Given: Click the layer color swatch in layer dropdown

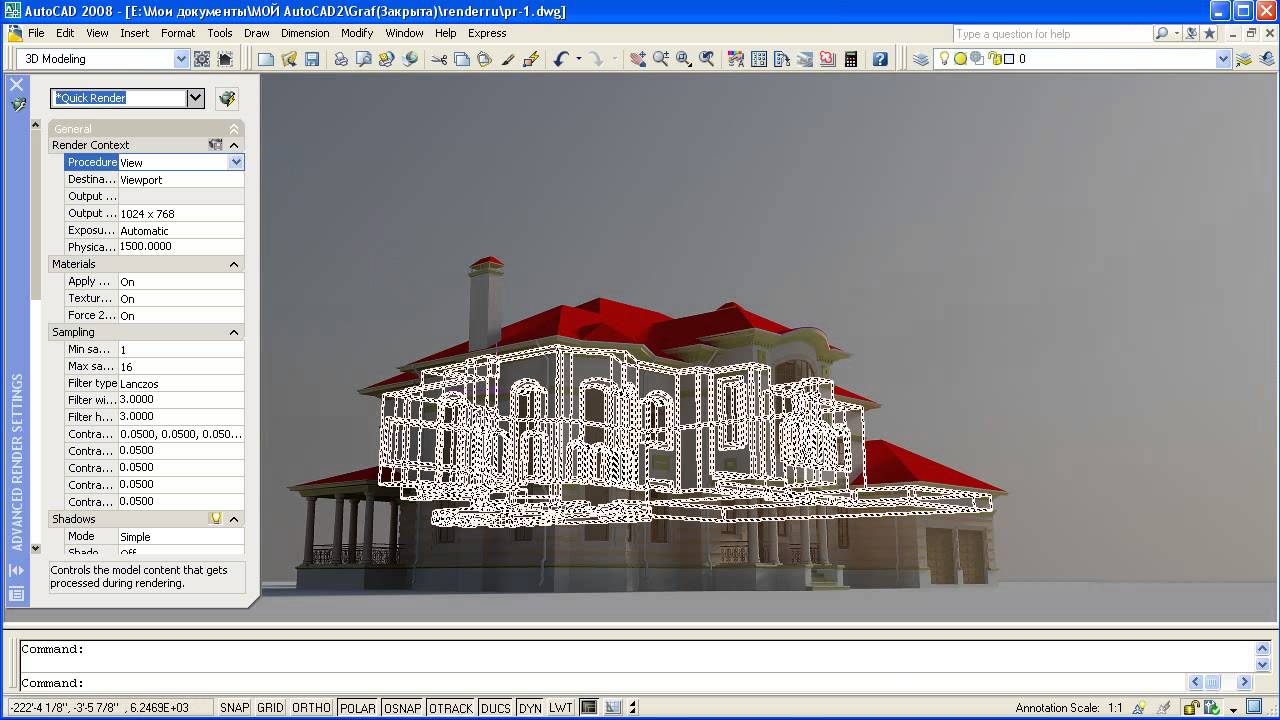Looking at the screenshot, I should pyautogui.click(x=1009, y=59).
